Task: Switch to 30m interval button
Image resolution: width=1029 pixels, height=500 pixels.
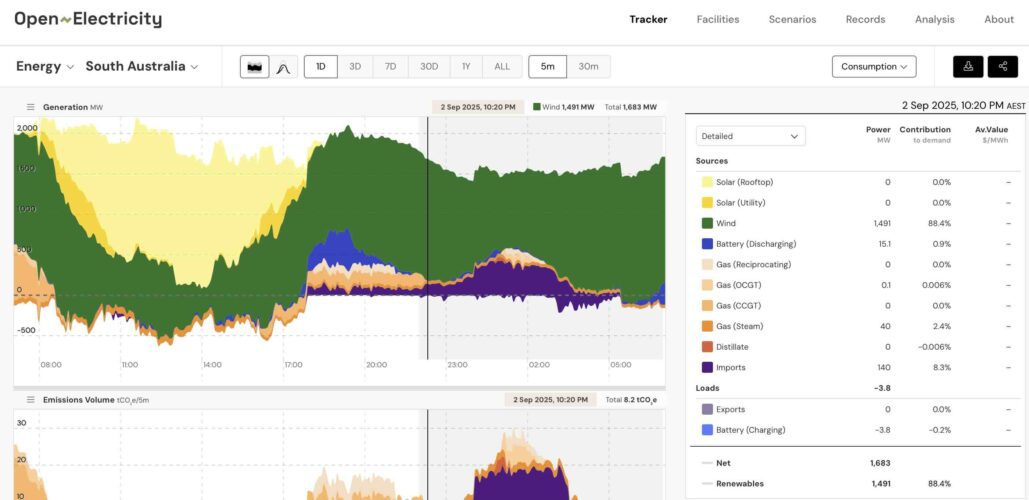Action: [589, 67]
